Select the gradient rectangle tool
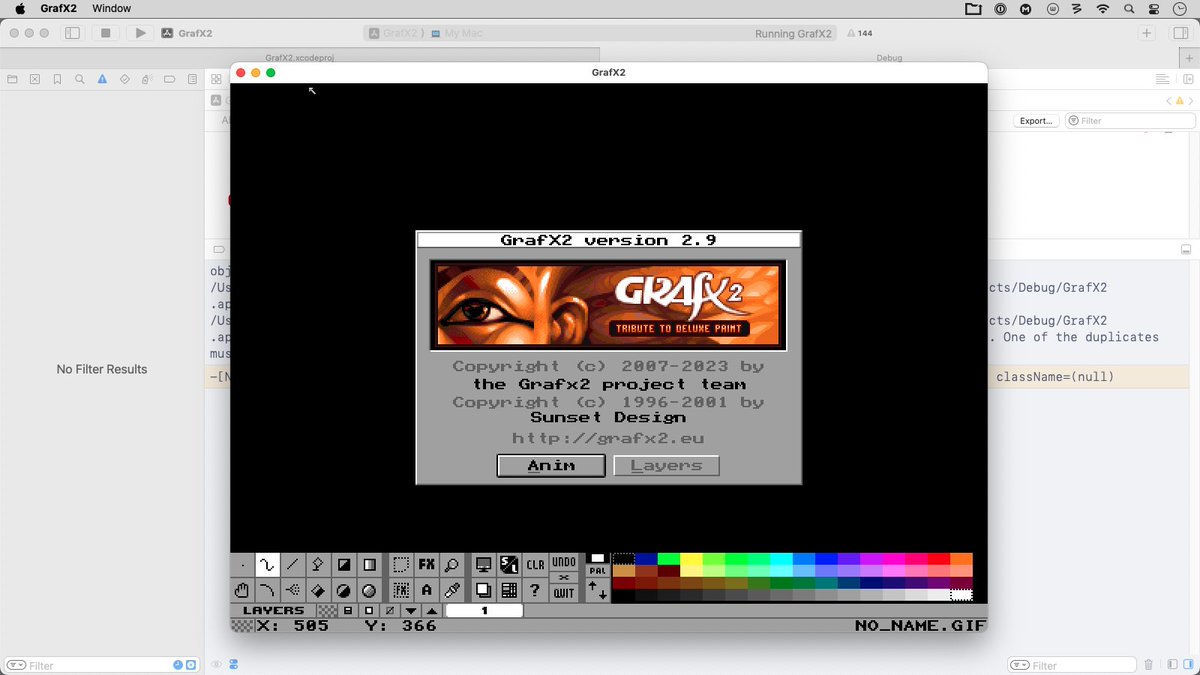The width and height of the screenshot is (1200, 675). [x=369, y=565]
